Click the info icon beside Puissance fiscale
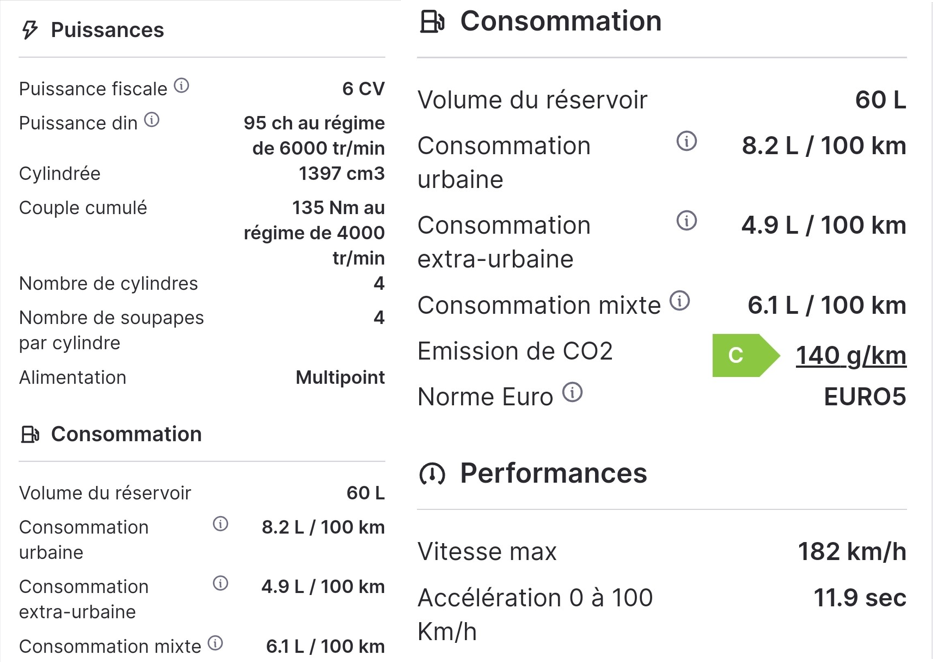 [181, 86]
